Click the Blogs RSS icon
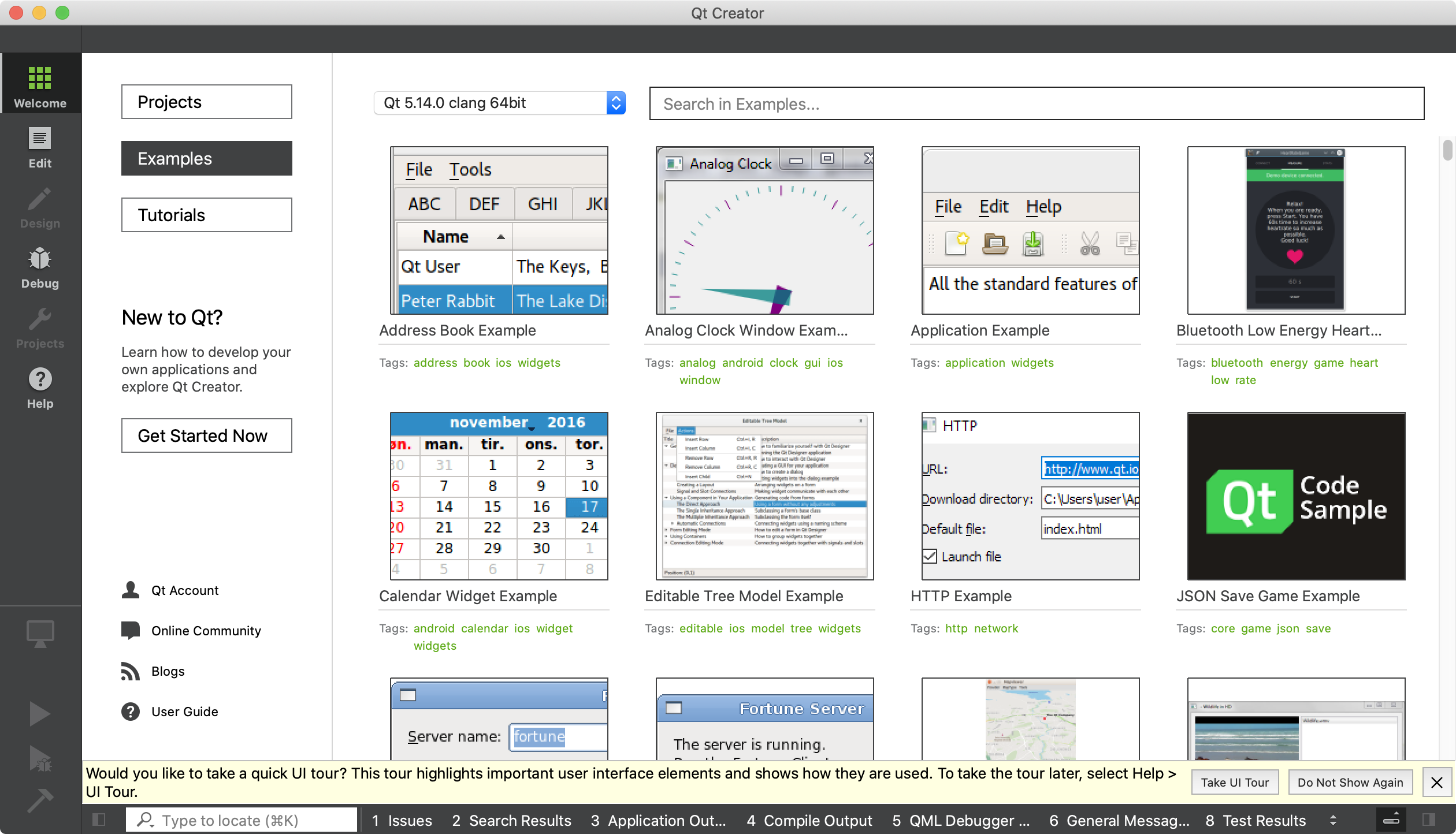This screenshot has width=1456, height=834. 131,671
